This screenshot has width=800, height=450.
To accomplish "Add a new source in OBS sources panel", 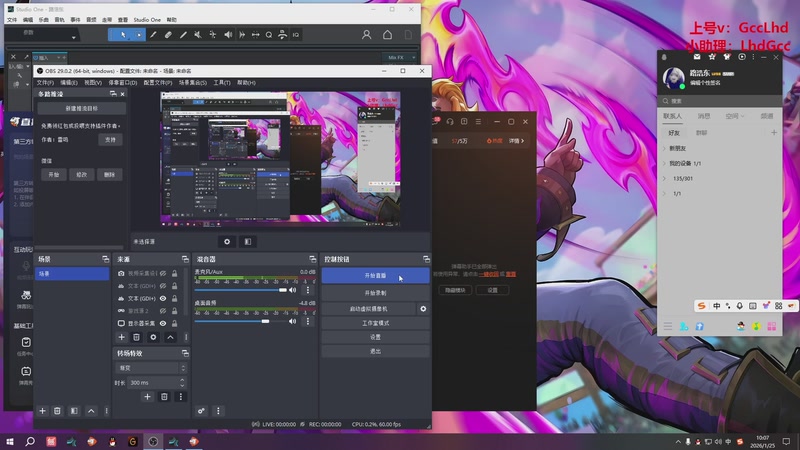I will click(121, 337).
